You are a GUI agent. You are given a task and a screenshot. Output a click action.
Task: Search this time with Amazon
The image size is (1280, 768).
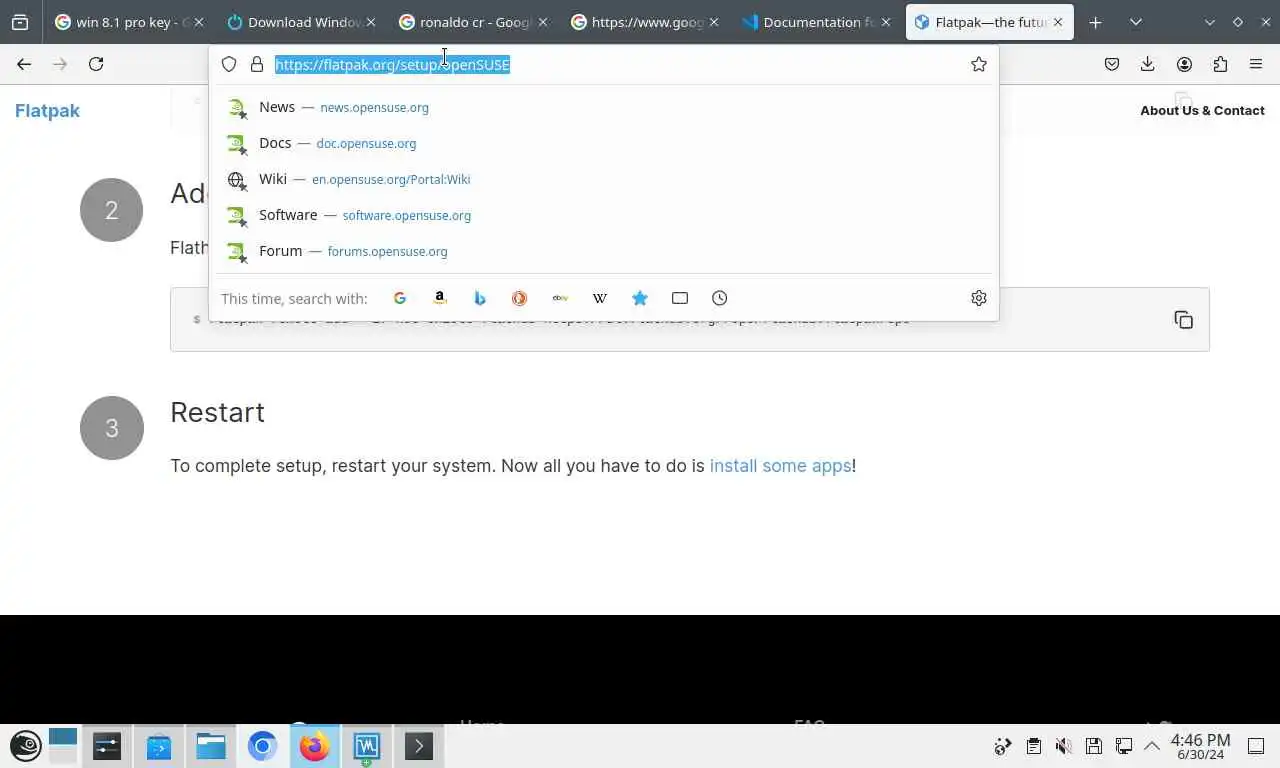(440, 298)
